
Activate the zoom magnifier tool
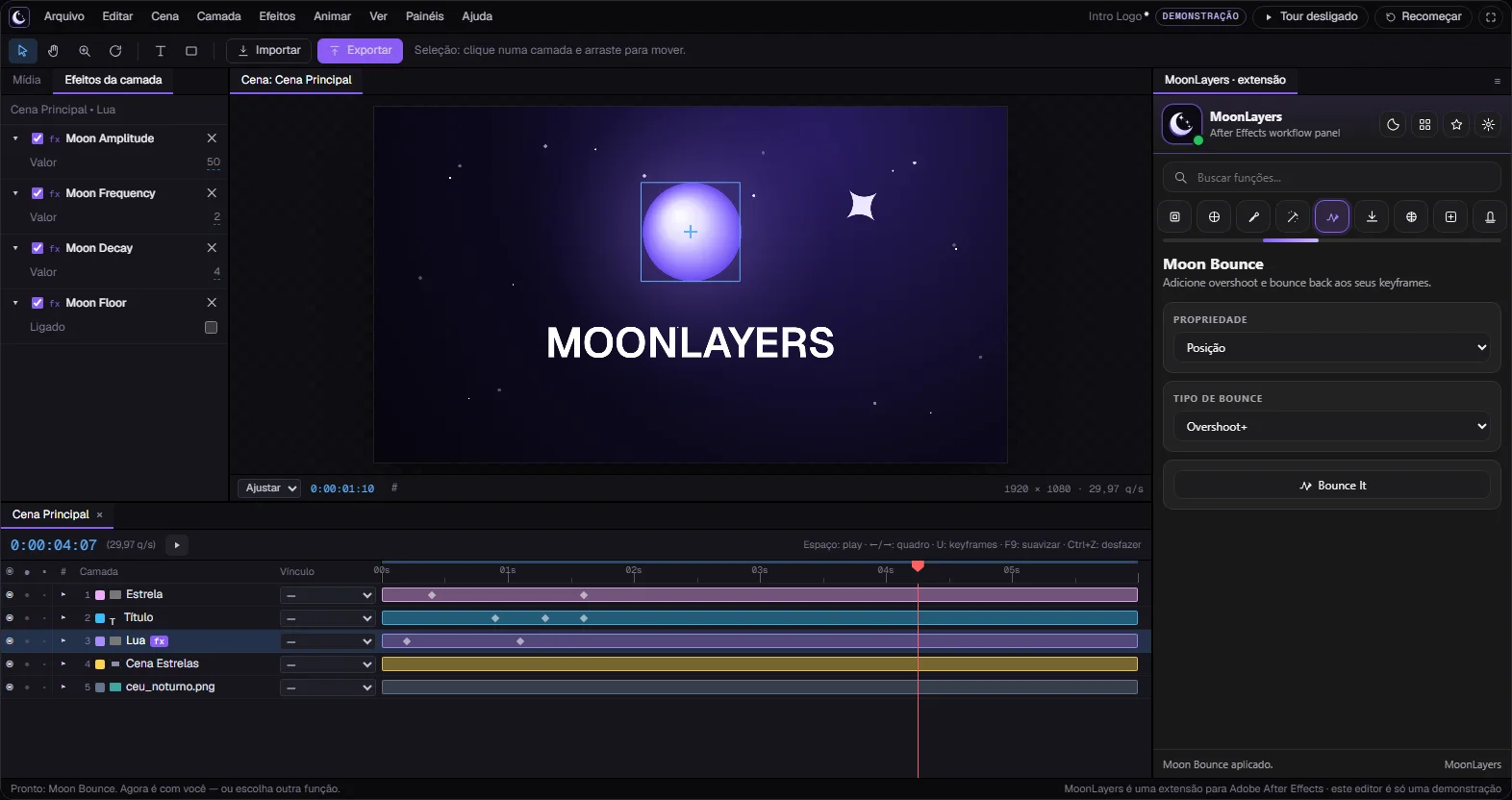(85, 51)
